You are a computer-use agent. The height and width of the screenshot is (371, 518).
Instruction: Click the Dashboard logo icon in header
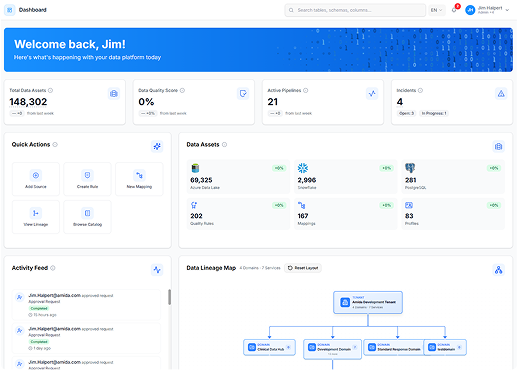click(9, 10)
